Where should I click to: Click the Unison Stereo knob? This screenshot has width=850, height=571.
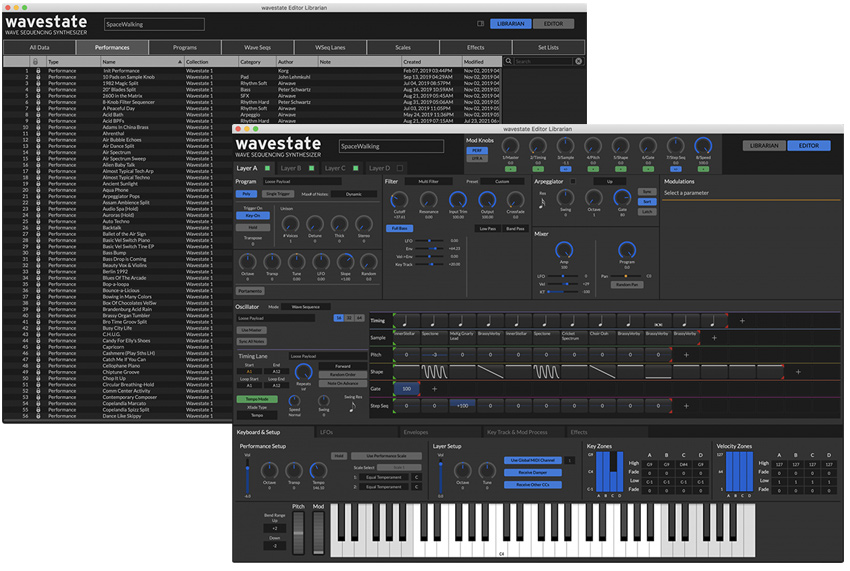pyautogui.click(x=364, y=223)
